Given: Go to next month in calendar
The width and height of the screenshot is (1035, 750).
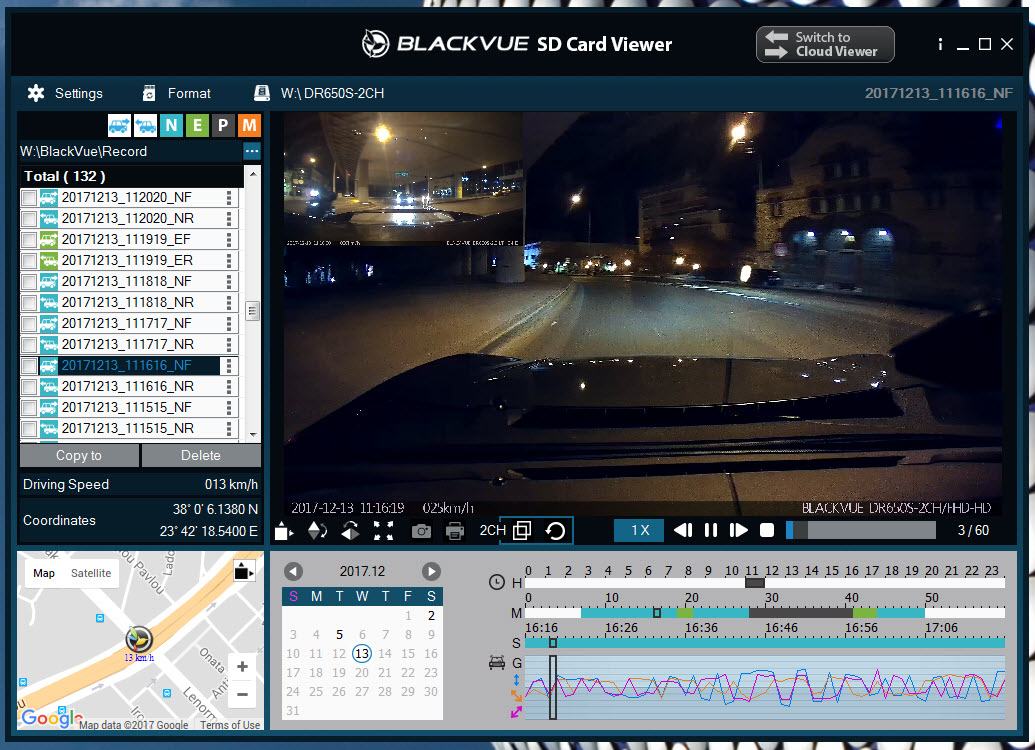Looking at the screenshot, I should [431, 571].
